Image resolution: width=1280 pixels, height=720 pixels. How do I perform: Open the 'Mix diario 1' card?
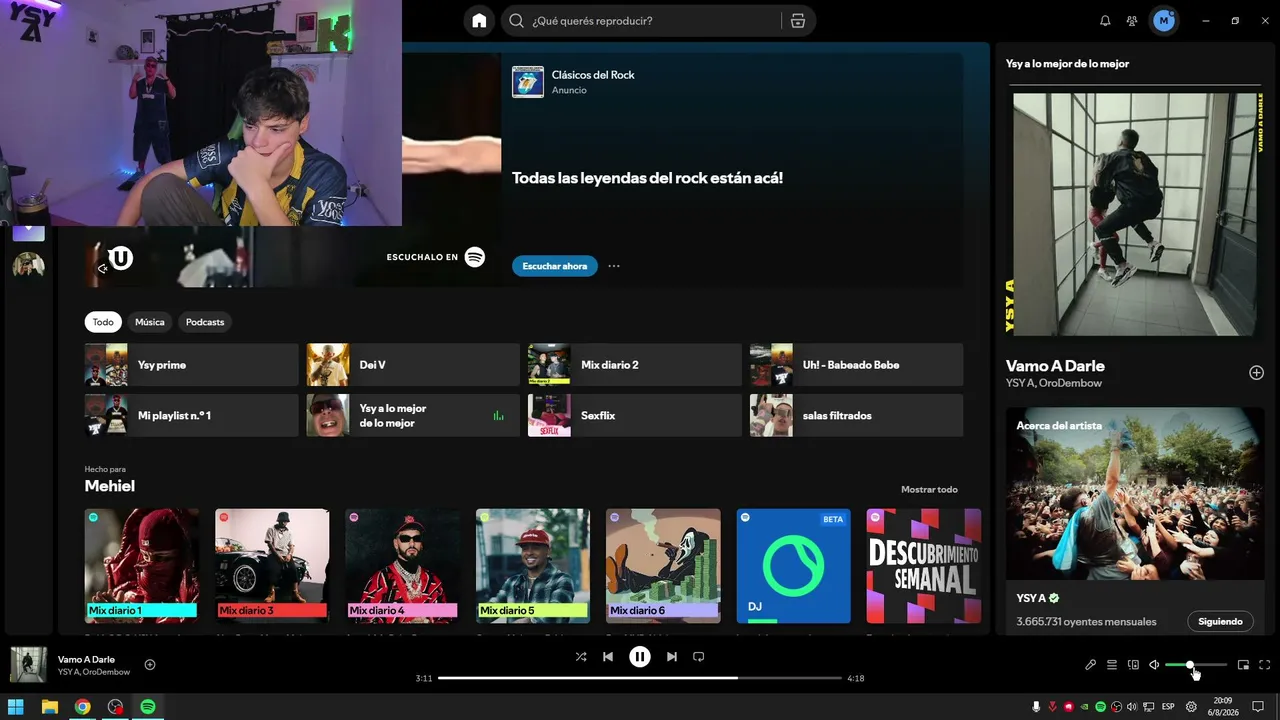[x=141, y=566]
